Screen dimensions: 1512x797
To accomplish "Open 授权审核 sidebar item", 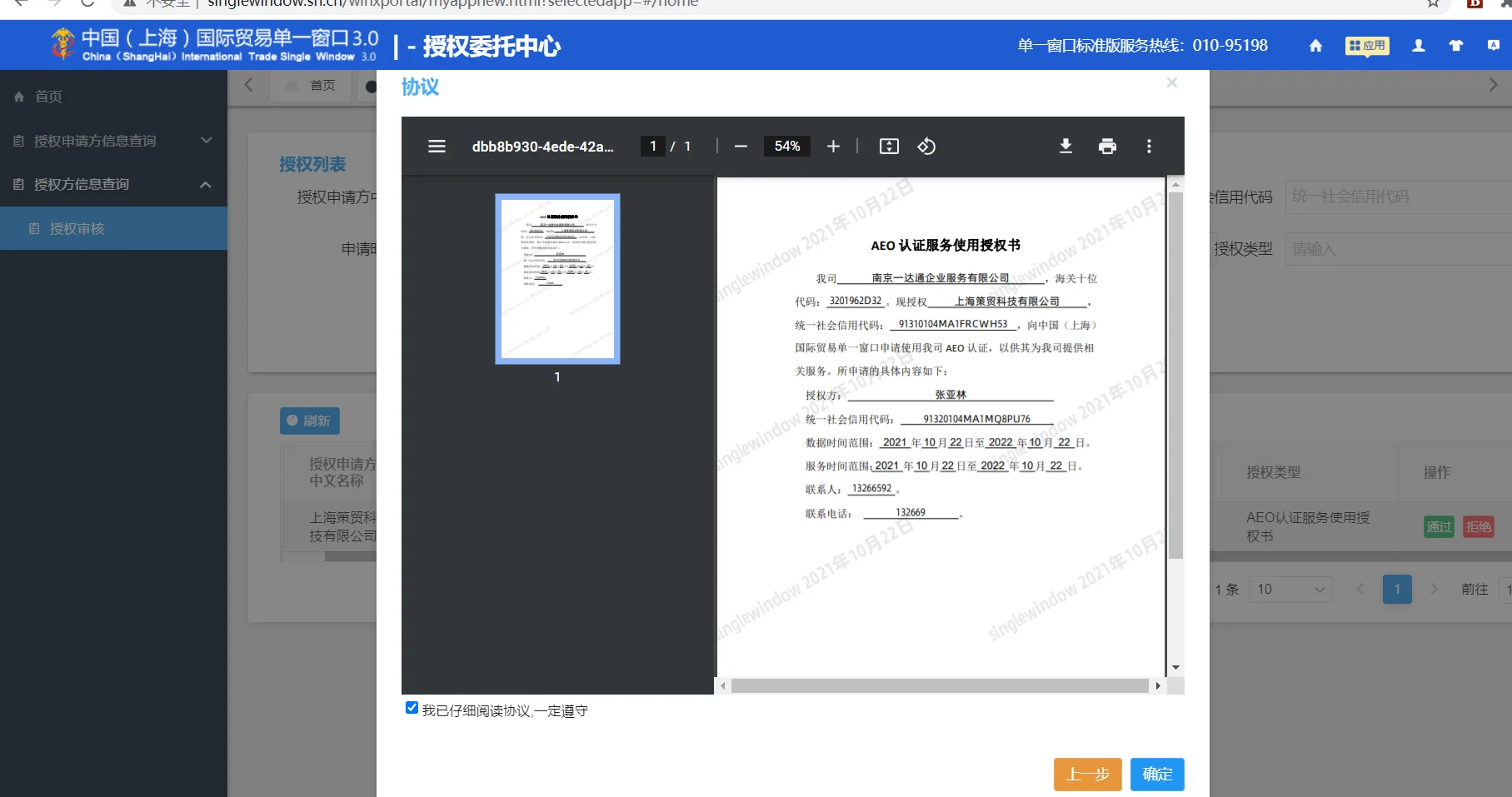I will pos(113,228).
